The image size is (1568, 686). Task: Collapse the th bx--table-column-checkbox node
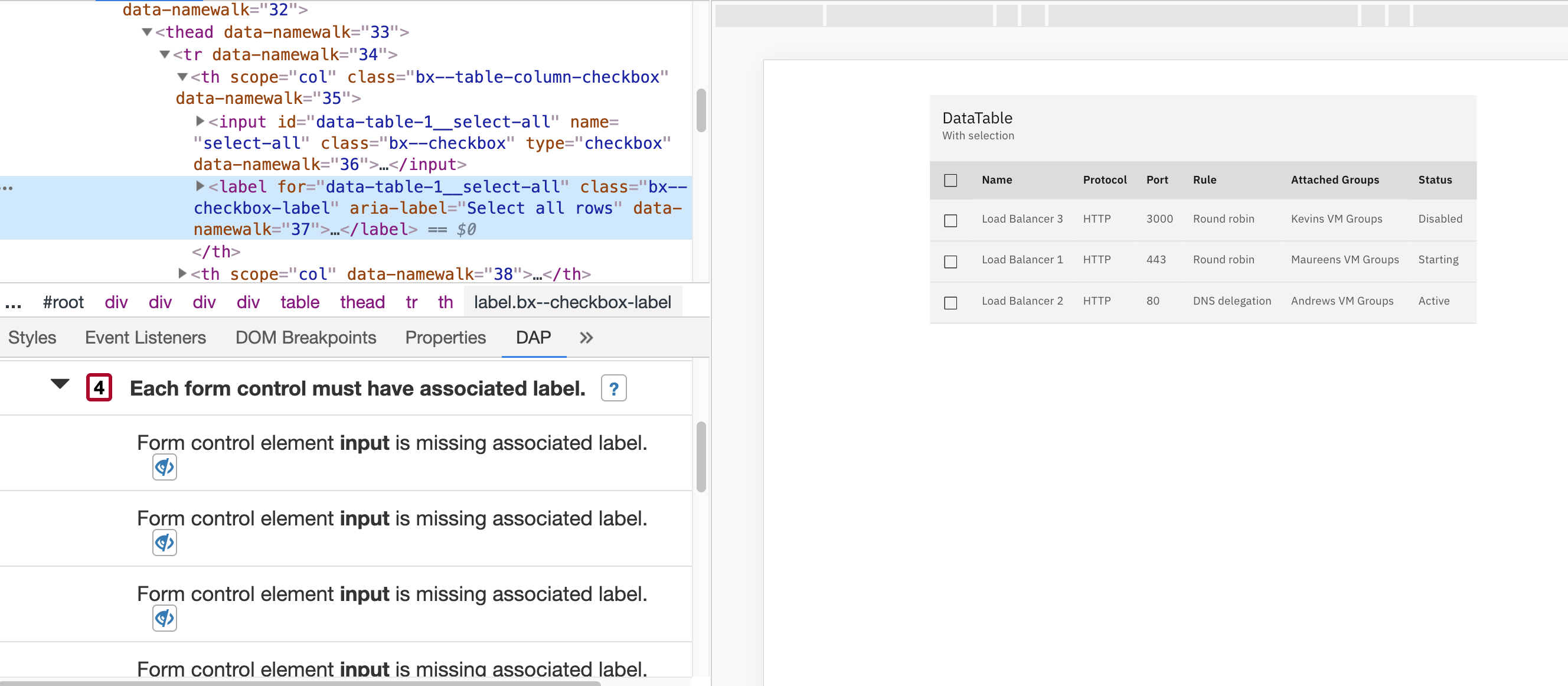[182, 77]
